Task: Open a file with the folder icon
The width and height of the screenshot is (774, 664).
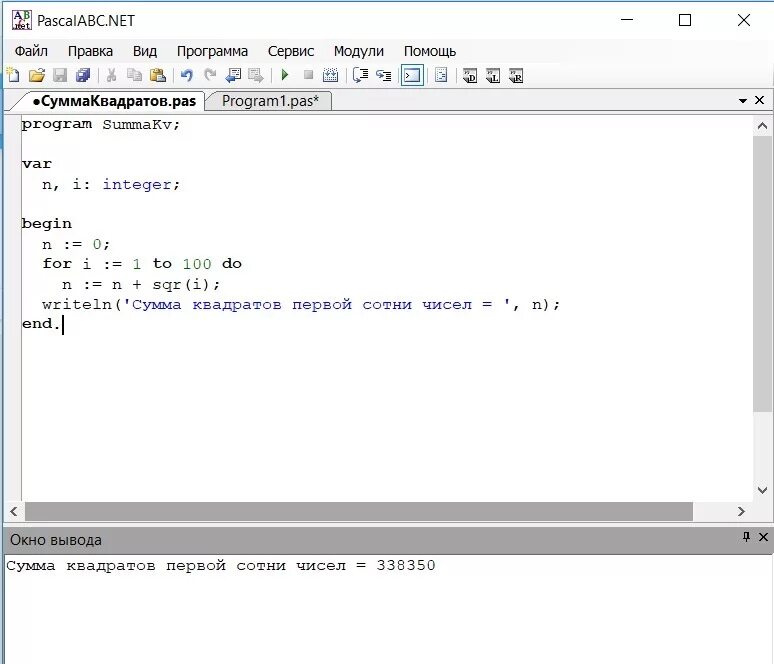Action: click(x=37, y=76)
